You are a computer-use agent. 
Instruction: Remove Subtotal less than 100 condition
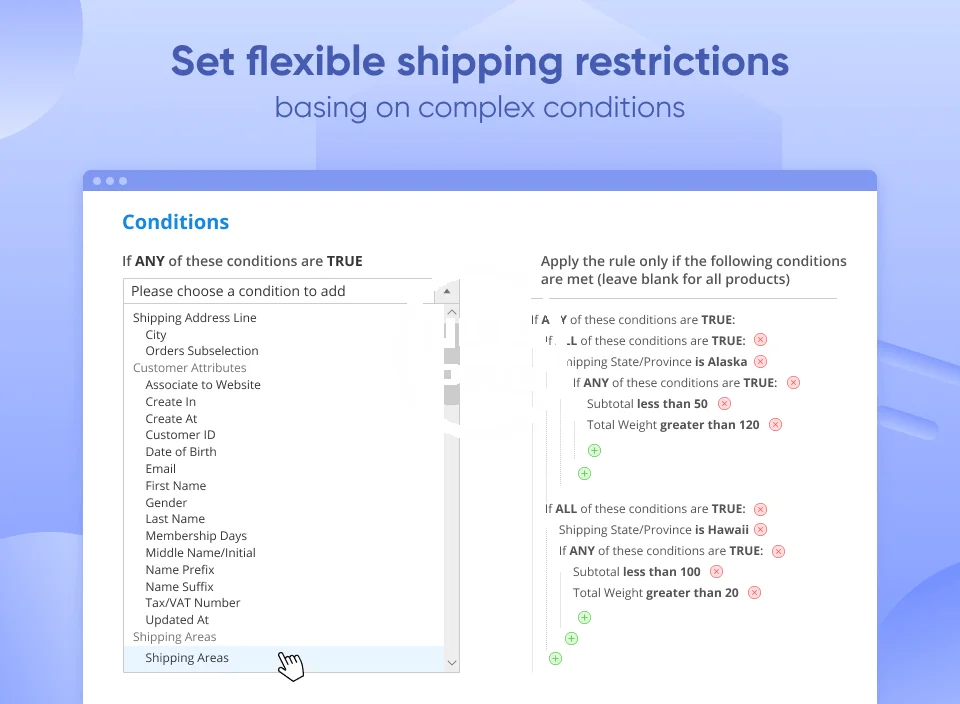pyautogui.click(x=717, y=572)
